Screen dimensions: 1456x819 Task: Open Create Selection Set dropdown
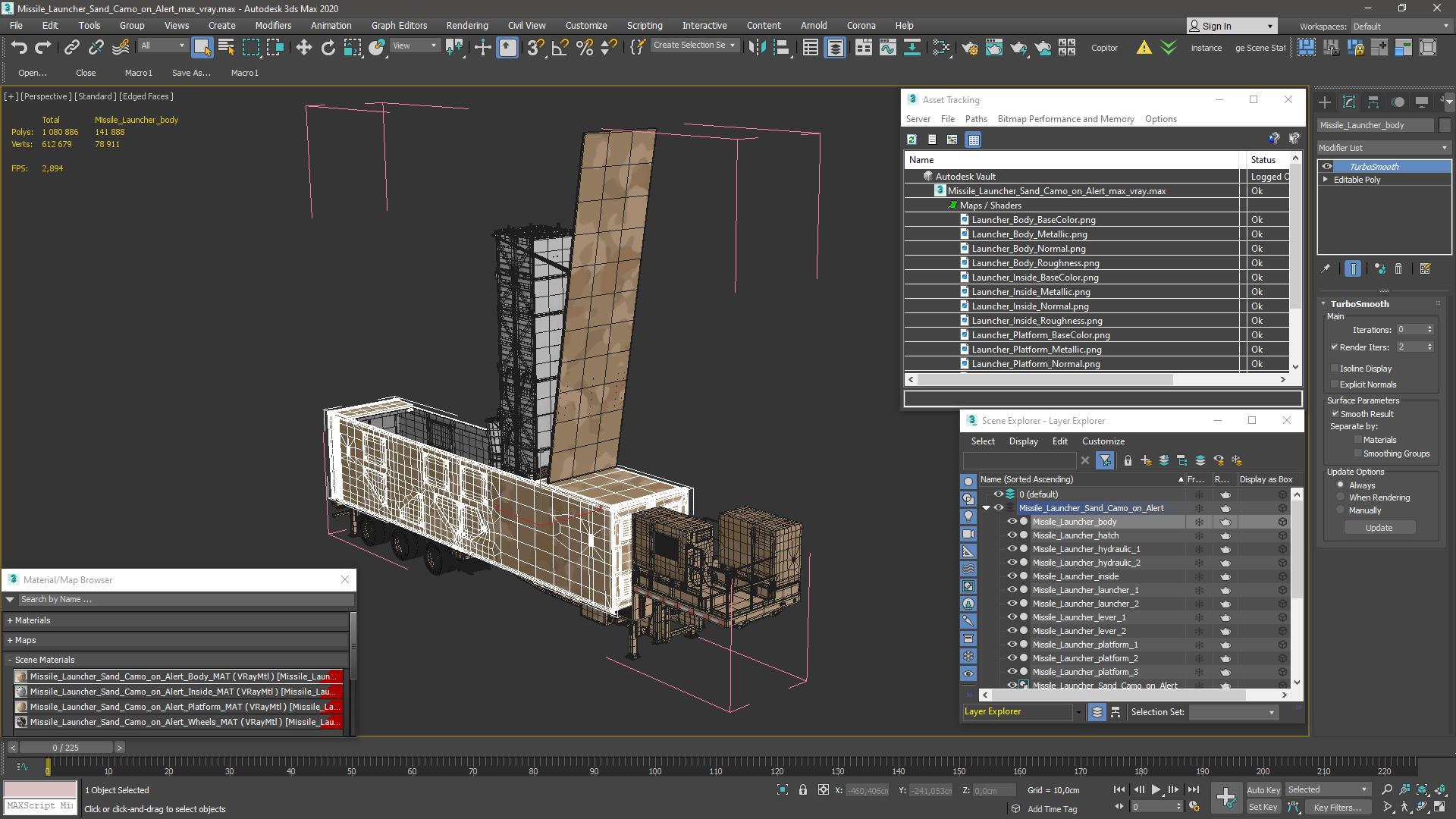tap(695, 45)
